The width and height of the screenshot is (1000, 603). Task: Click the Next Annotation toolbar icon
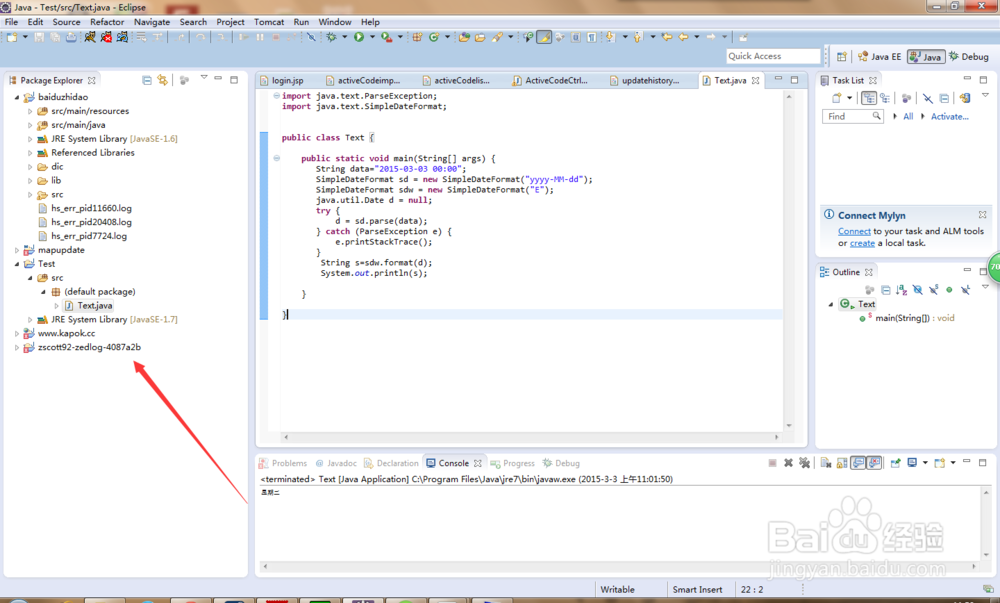610,37
